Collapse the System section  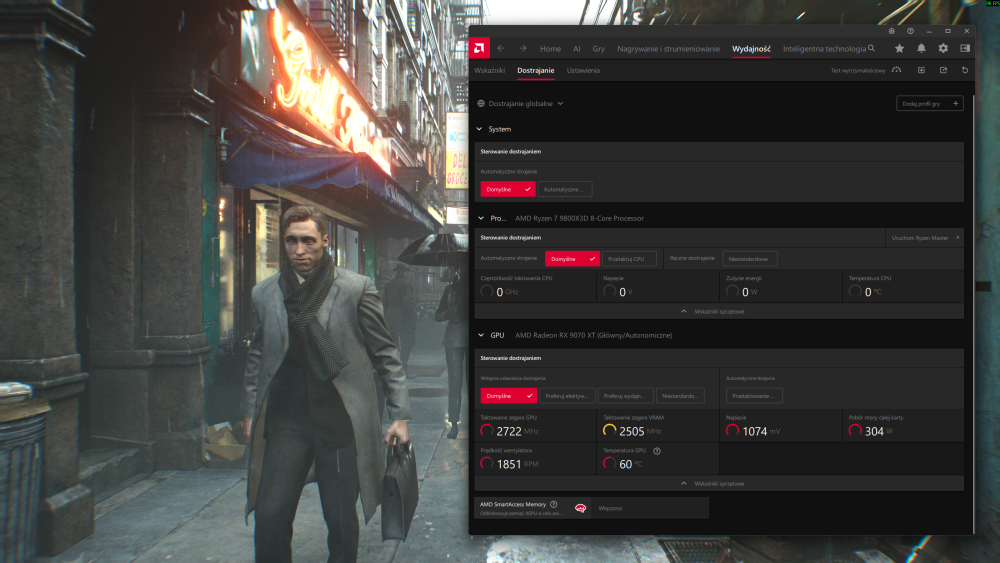click(x=480, y=129)
